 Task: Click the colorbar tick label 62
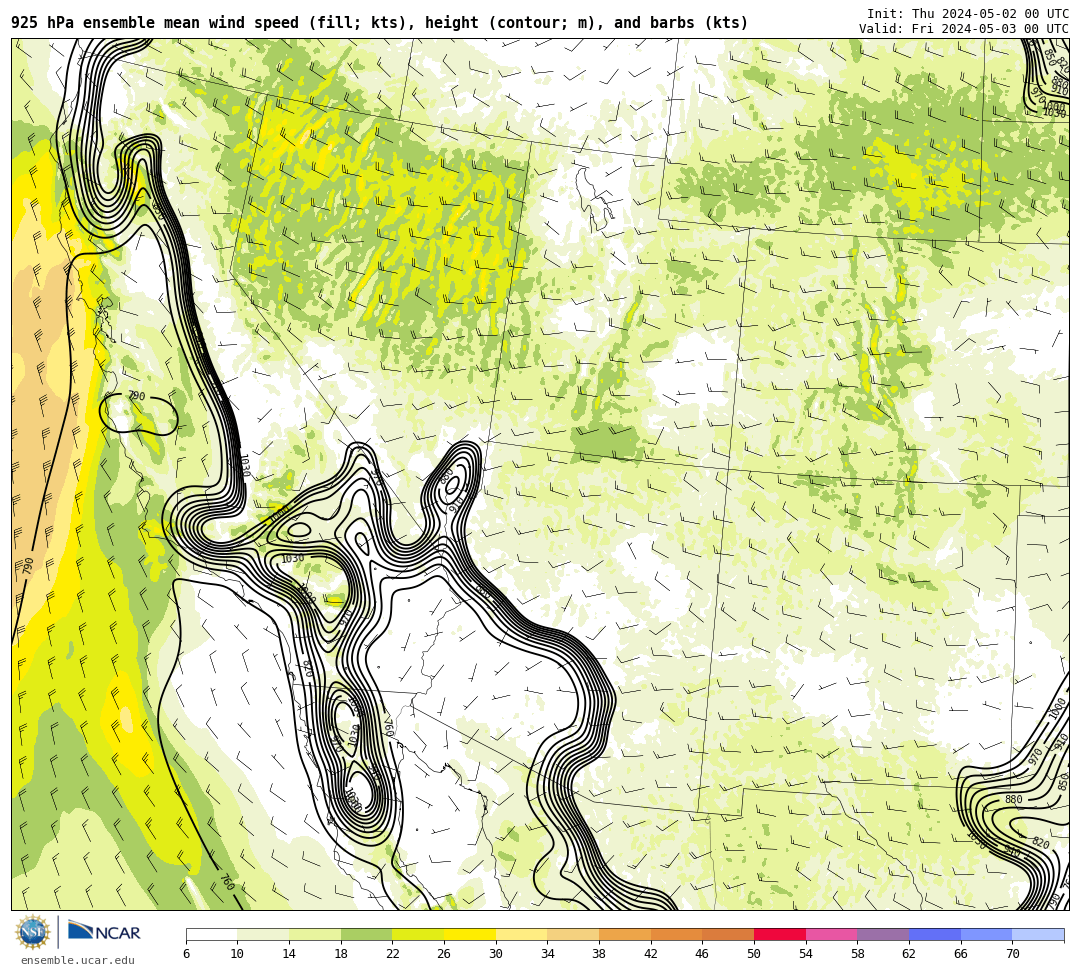(909, 954)
